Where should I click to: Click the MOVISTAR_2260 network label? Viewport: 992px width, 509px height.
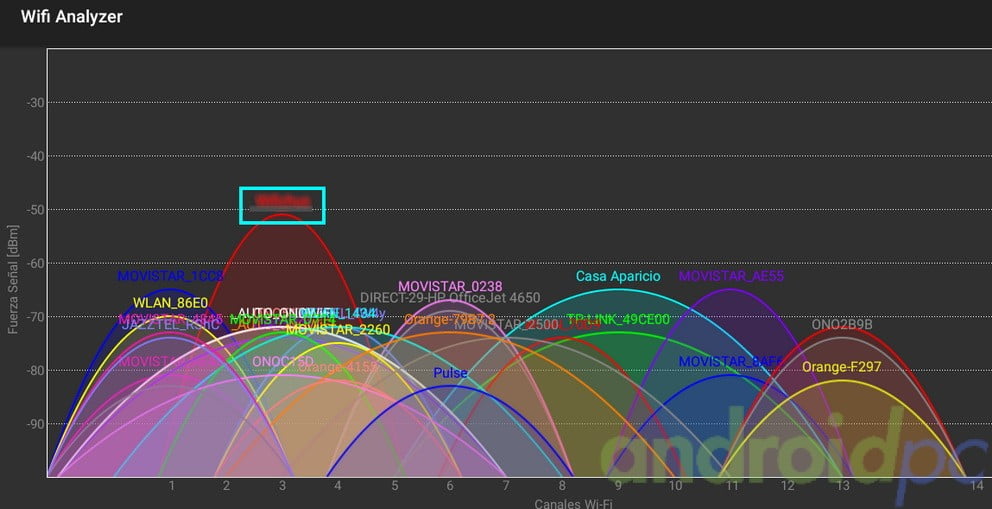pos(338,330)
